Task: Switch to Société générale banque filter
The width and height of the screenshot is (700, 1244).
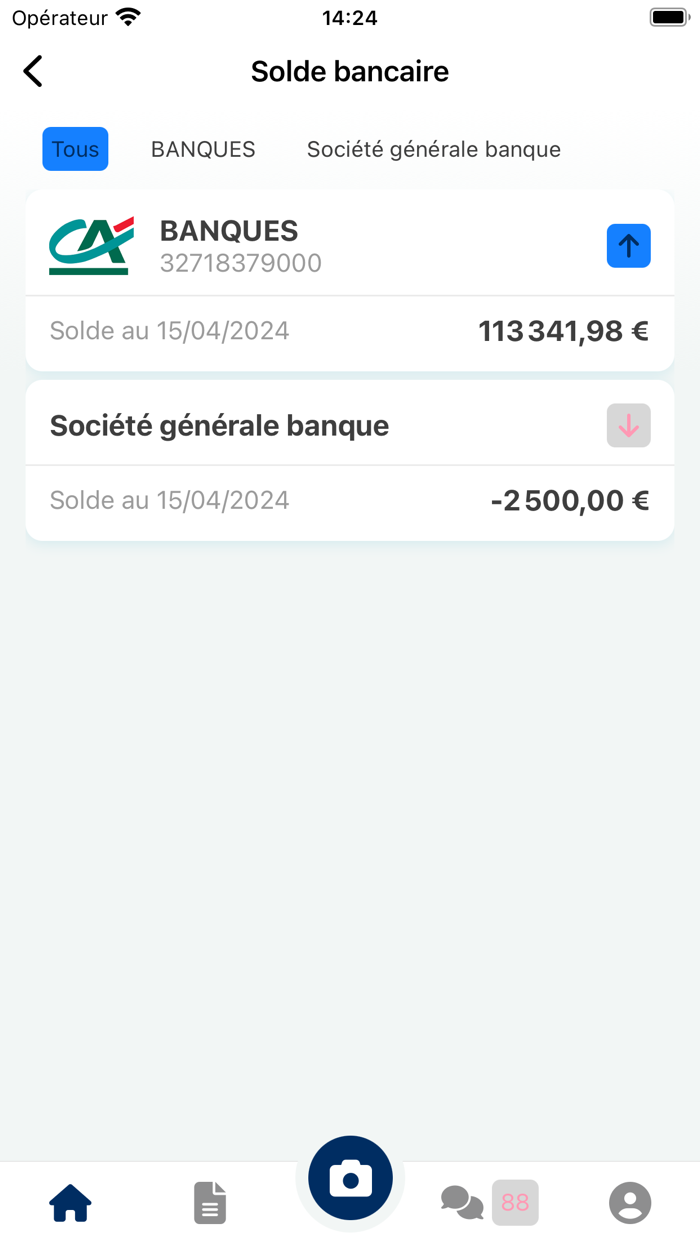Action: [433, 148]
